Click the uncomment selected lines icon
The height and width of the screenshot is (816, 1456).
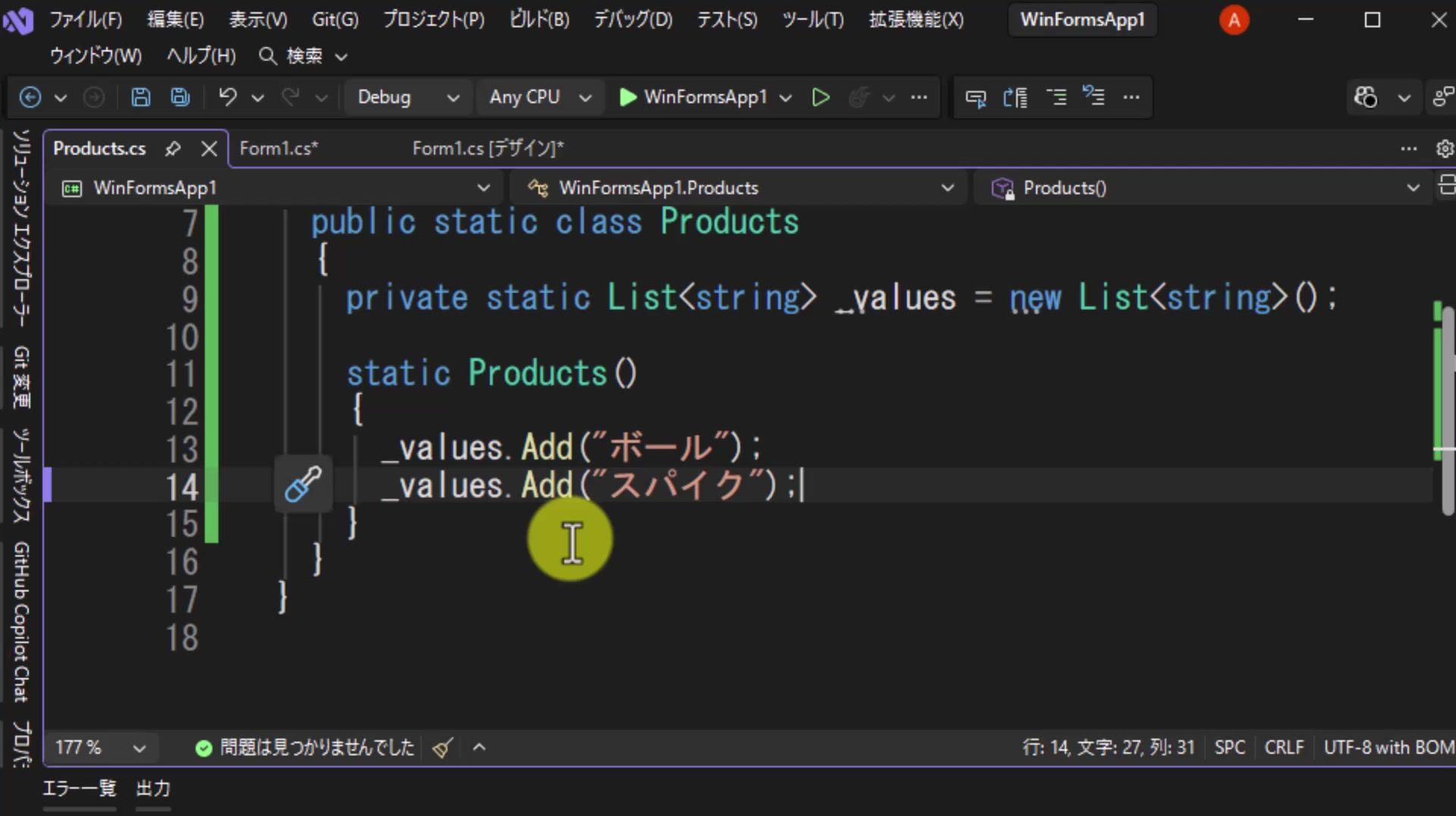[x=1094, y=96]
